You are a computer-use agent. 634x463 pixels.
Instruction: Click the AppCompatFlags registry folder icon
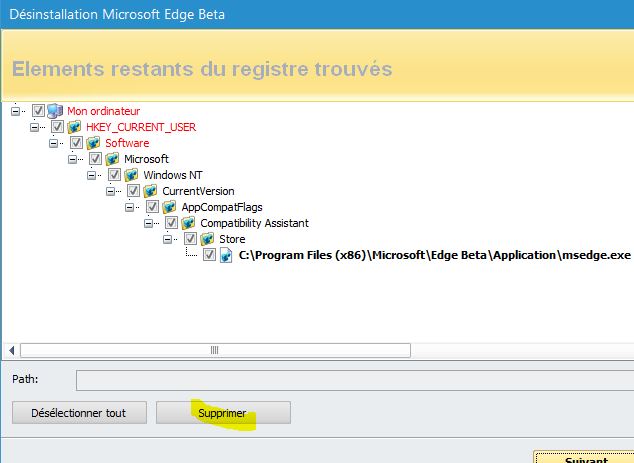(169, 207)
